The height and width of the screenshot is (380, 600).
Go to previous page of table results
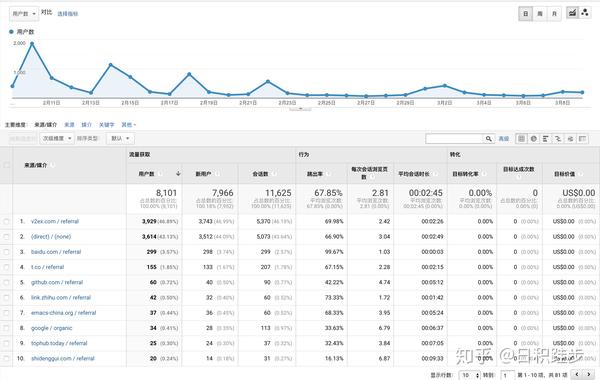tap(577, 375)
